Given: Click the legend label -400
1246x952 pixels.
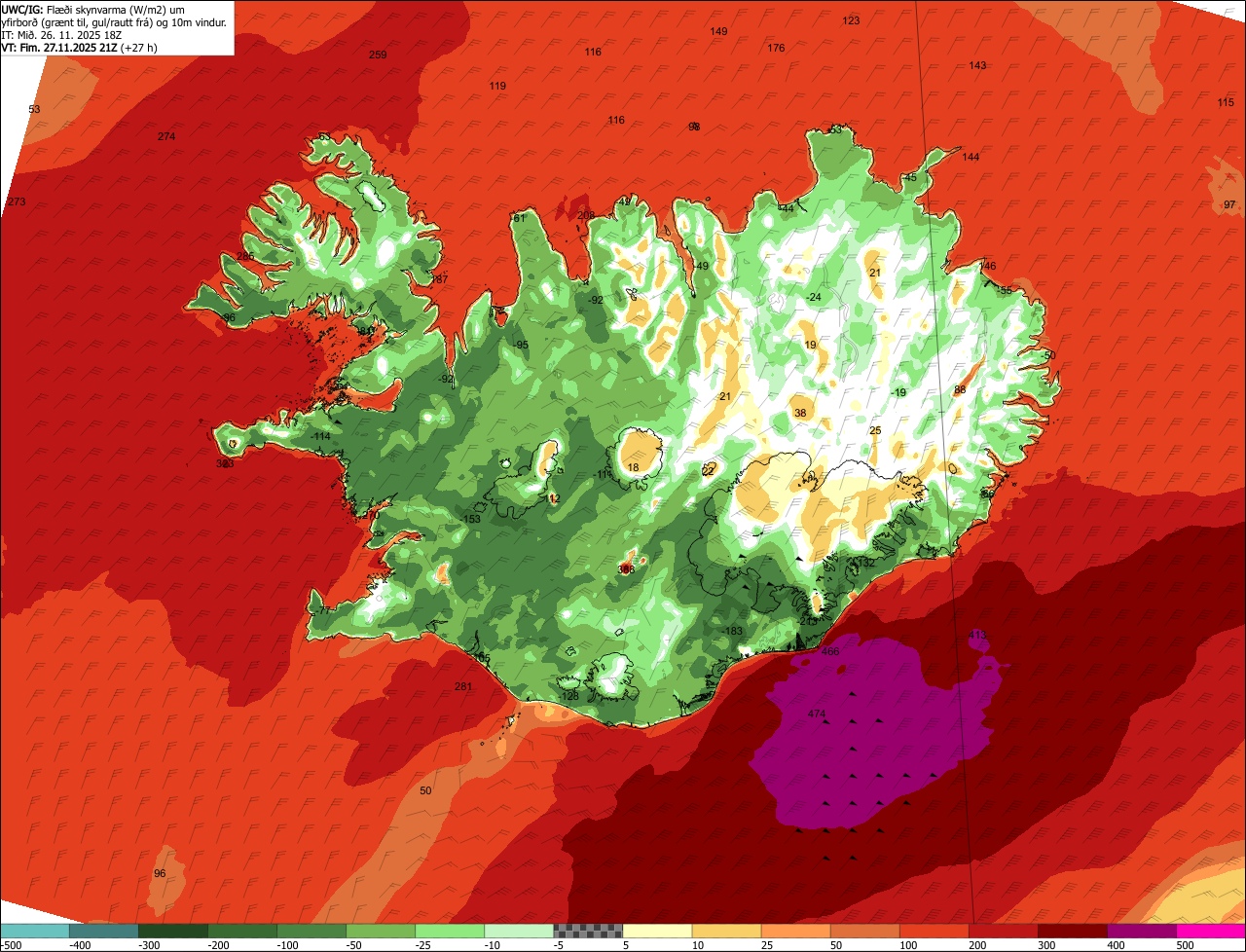Looking at the screenshot, I should point(81,945).
